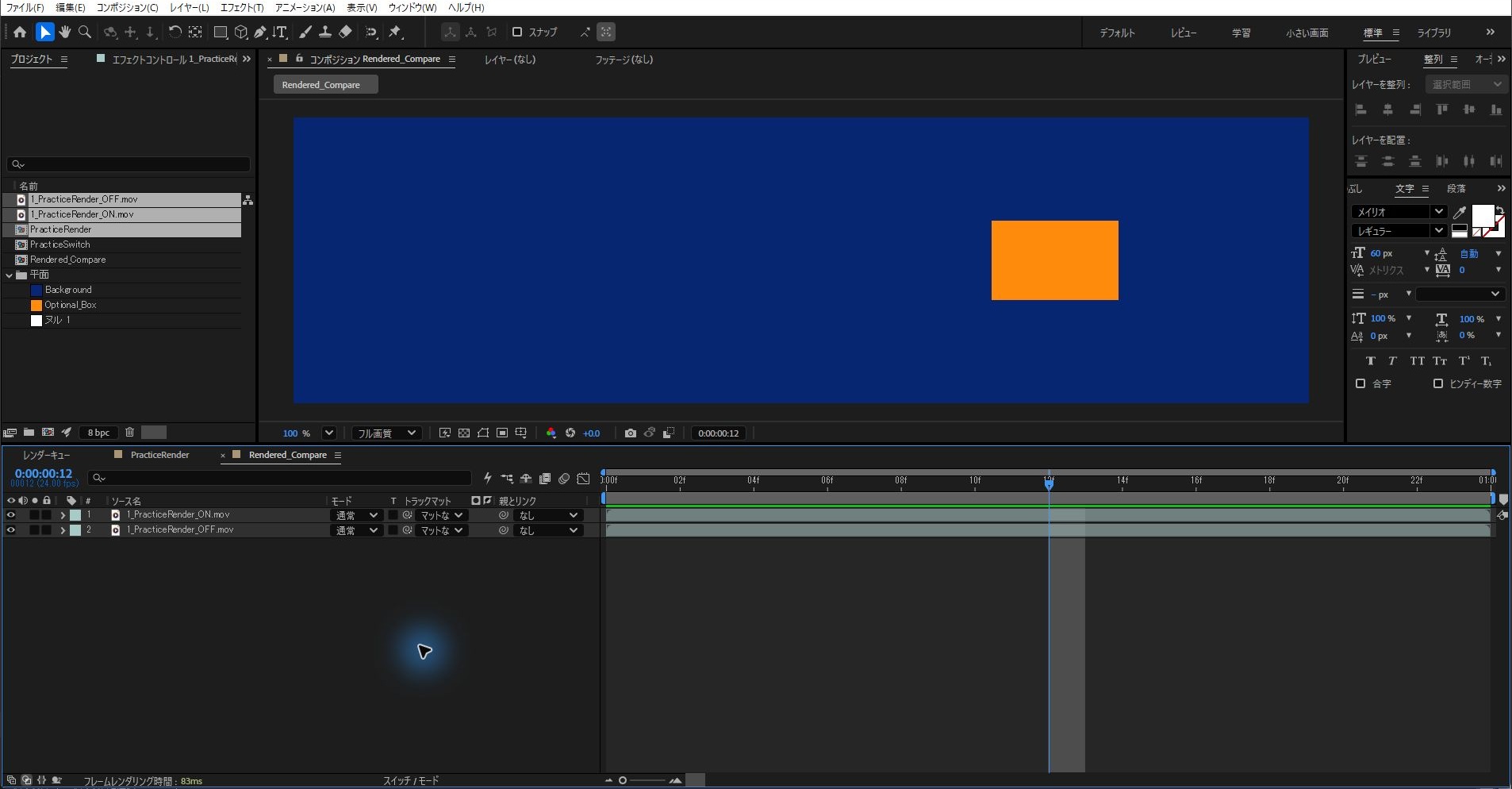Choose the デフォルト workspace
This screenshot has width=1512, height=789.
[1117, 33]
